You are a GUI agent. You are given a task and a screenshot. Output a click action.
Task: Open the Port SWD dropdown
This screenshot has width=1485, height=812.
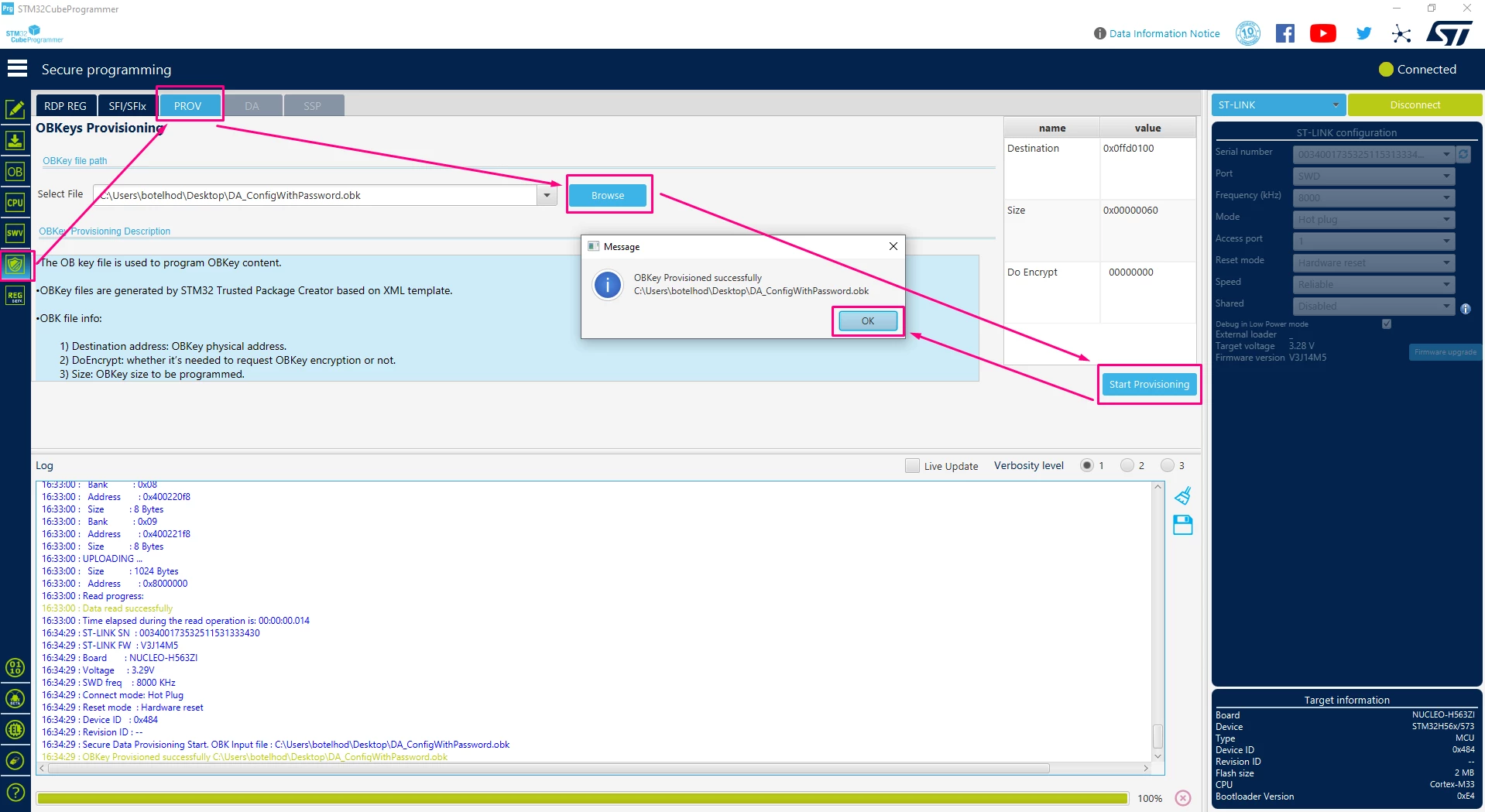(x=1374, y=176)
